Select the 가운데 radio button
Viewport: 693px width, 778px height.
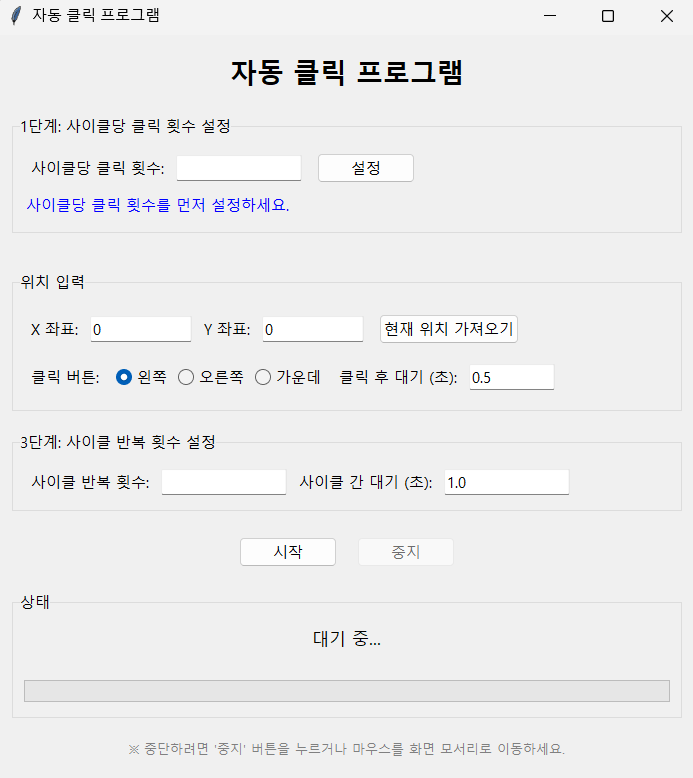coord(263,377)
